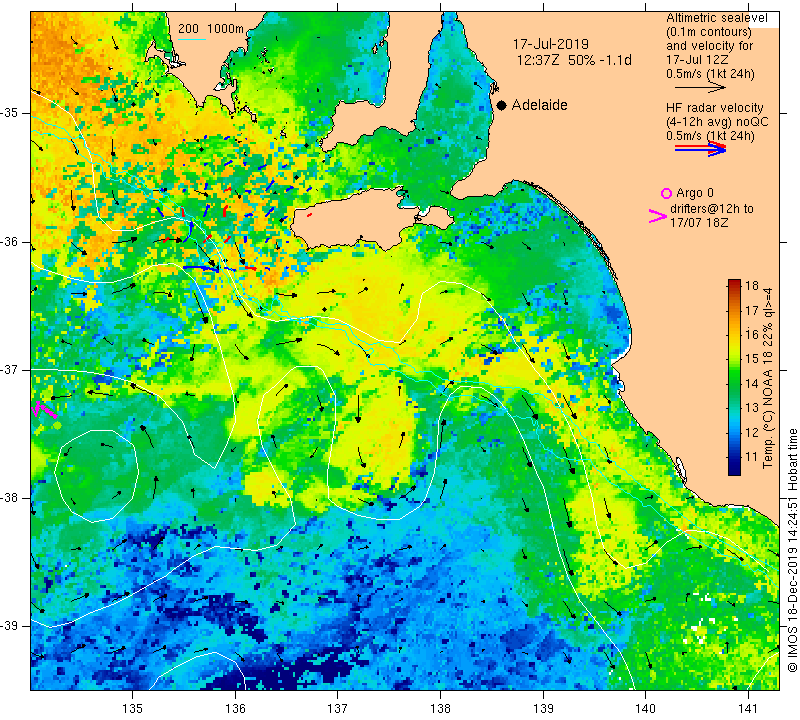The image size is (800, 720).
Task: Click the cyan 200 1000m depth contour line sample
Action: 192,39
